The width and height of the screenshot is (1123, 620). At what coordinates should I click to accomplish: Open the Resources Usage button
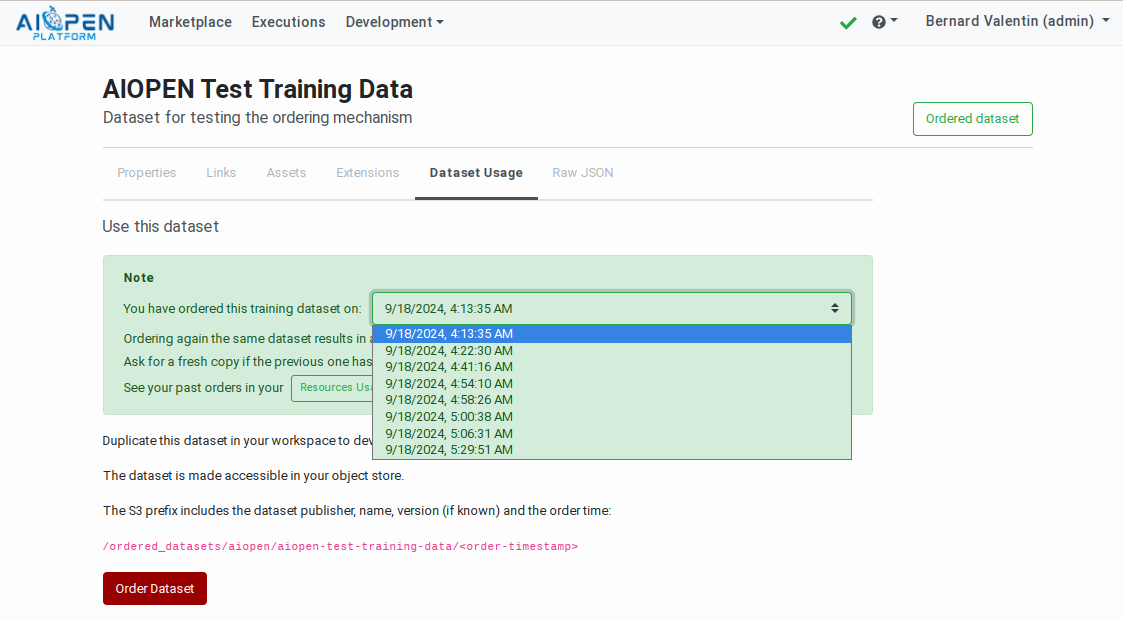[x=332, y=388]
